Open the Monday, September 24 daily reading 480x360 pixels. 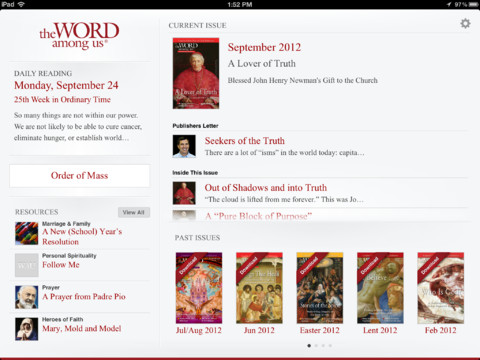(x=66, y=85)
